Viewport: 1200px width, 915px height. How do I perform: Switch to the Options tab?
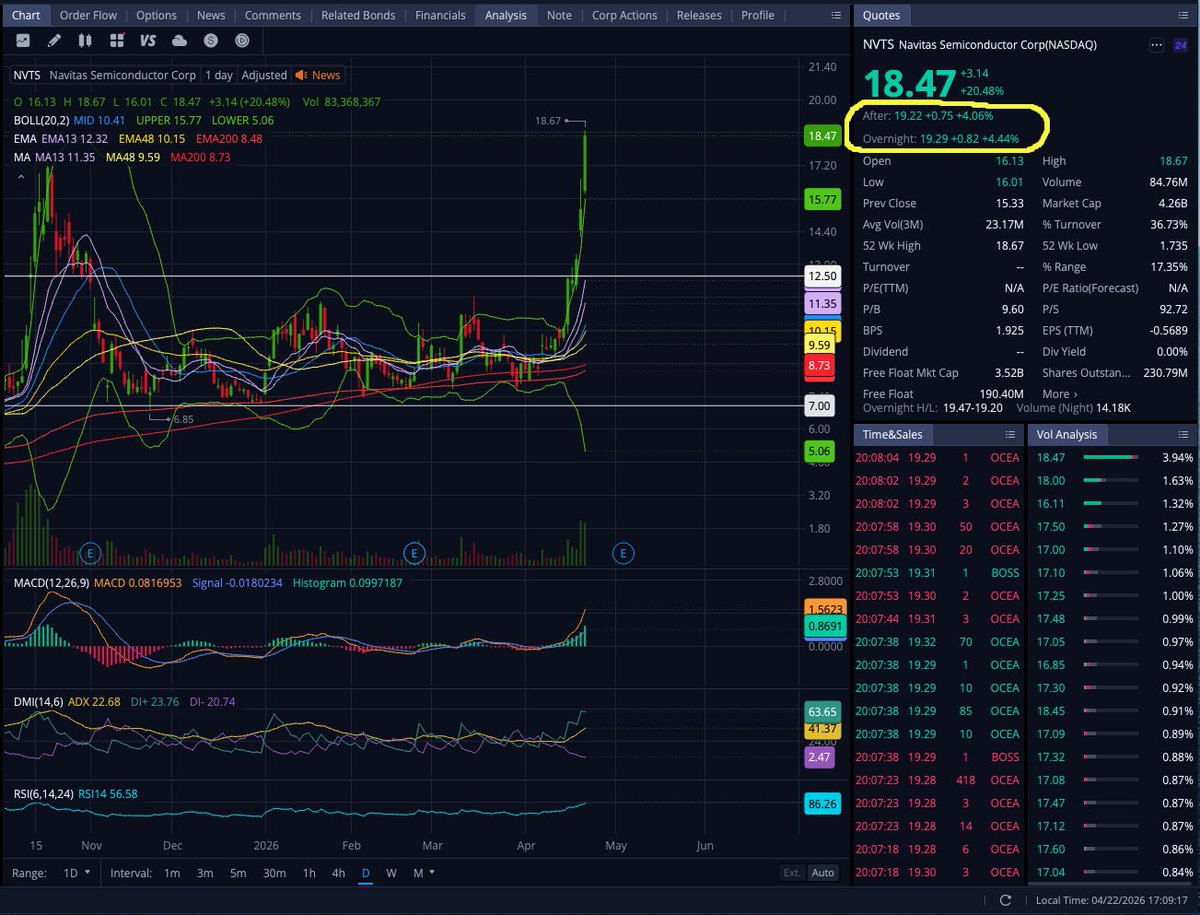(156, 15)
